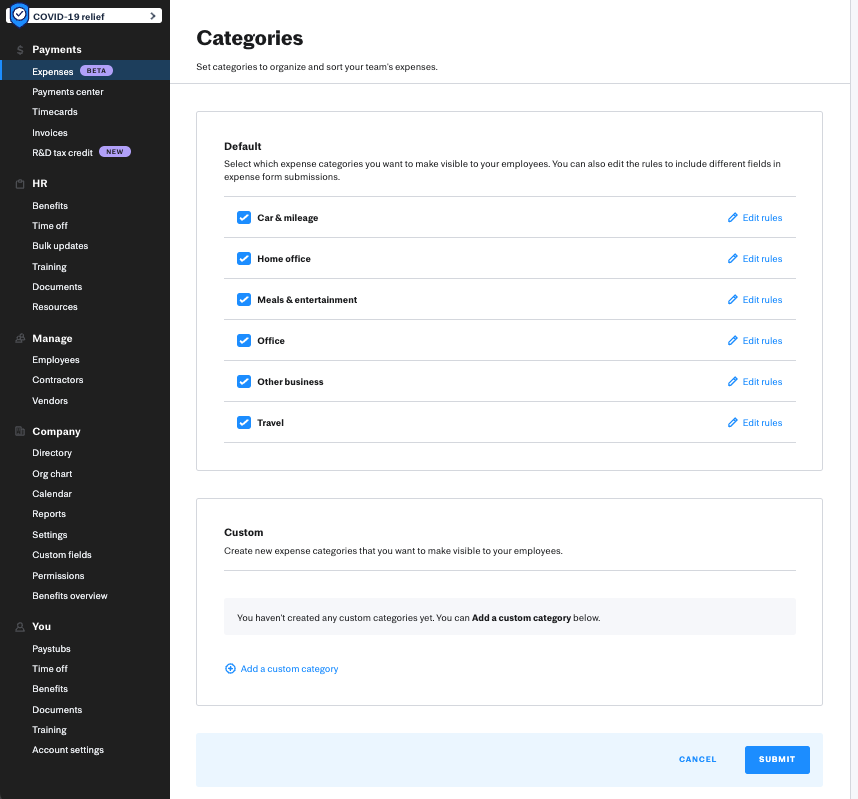This screenshot has width=858, height=799.
Task: Click the Manage people icon in sidebar
Action: pos(19,339)
